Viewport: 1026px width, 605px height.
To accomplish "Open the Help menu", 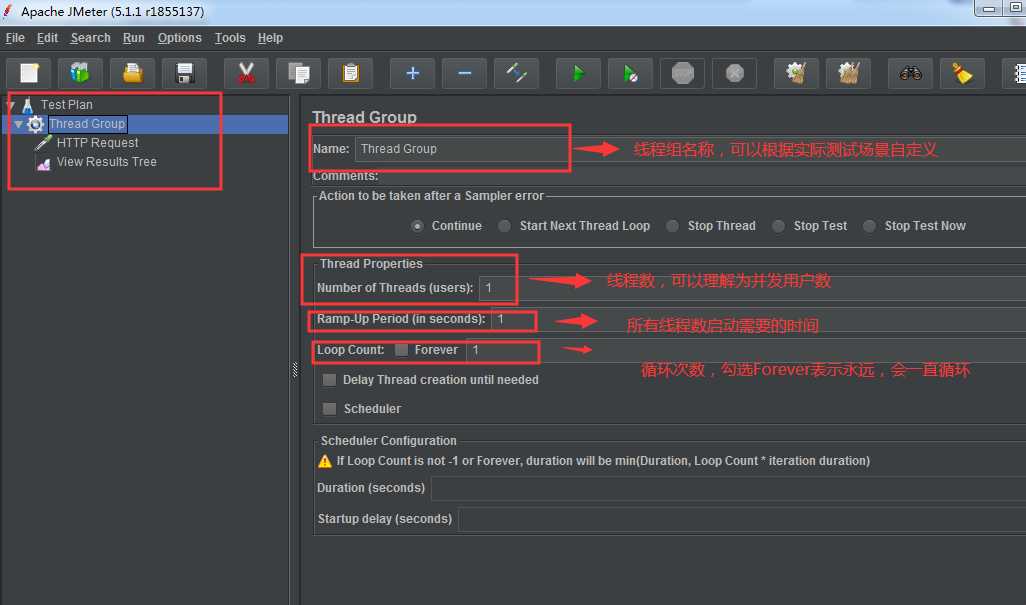I will [x=270, y=38].
